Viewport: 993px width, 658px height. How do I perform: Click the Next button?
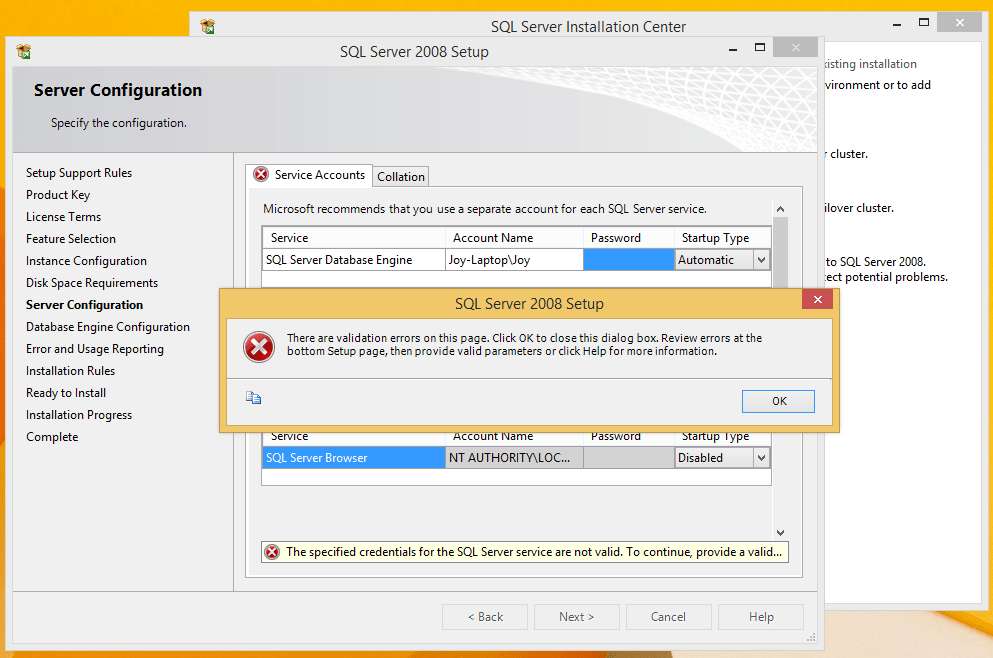tap(577, 617)
